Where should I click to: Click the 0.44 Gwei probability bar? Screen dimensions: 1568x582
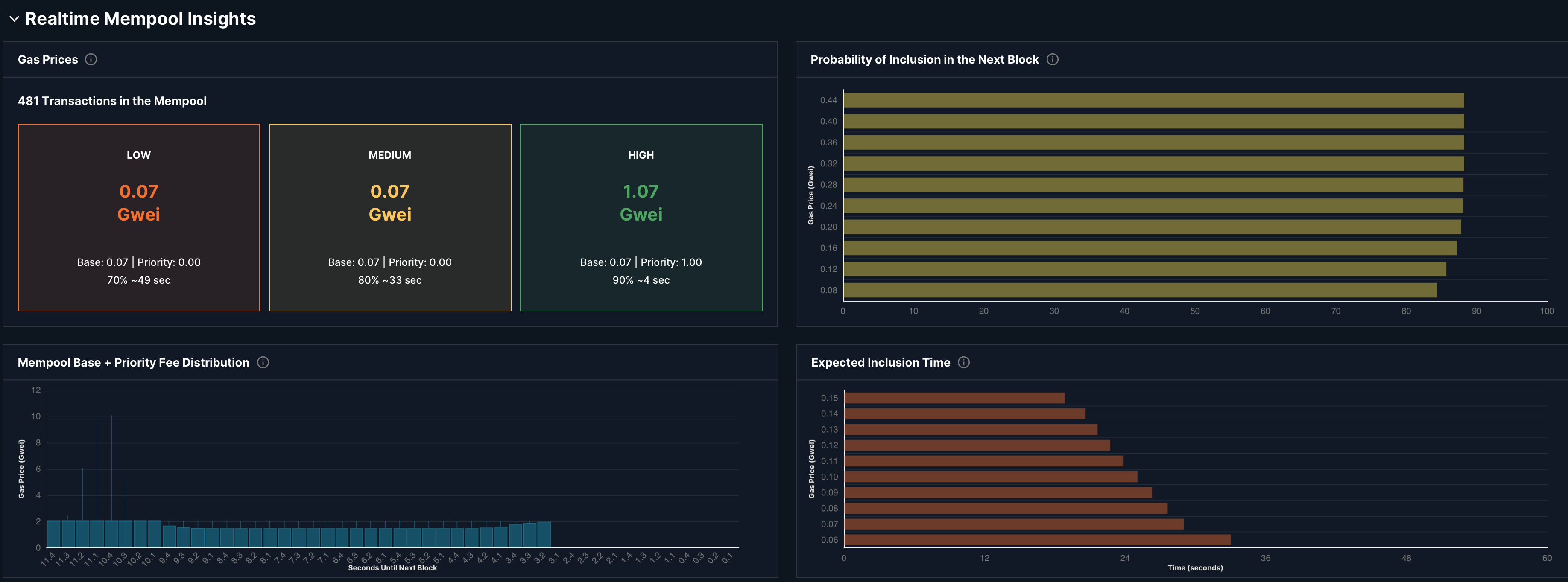(1153, 100)
